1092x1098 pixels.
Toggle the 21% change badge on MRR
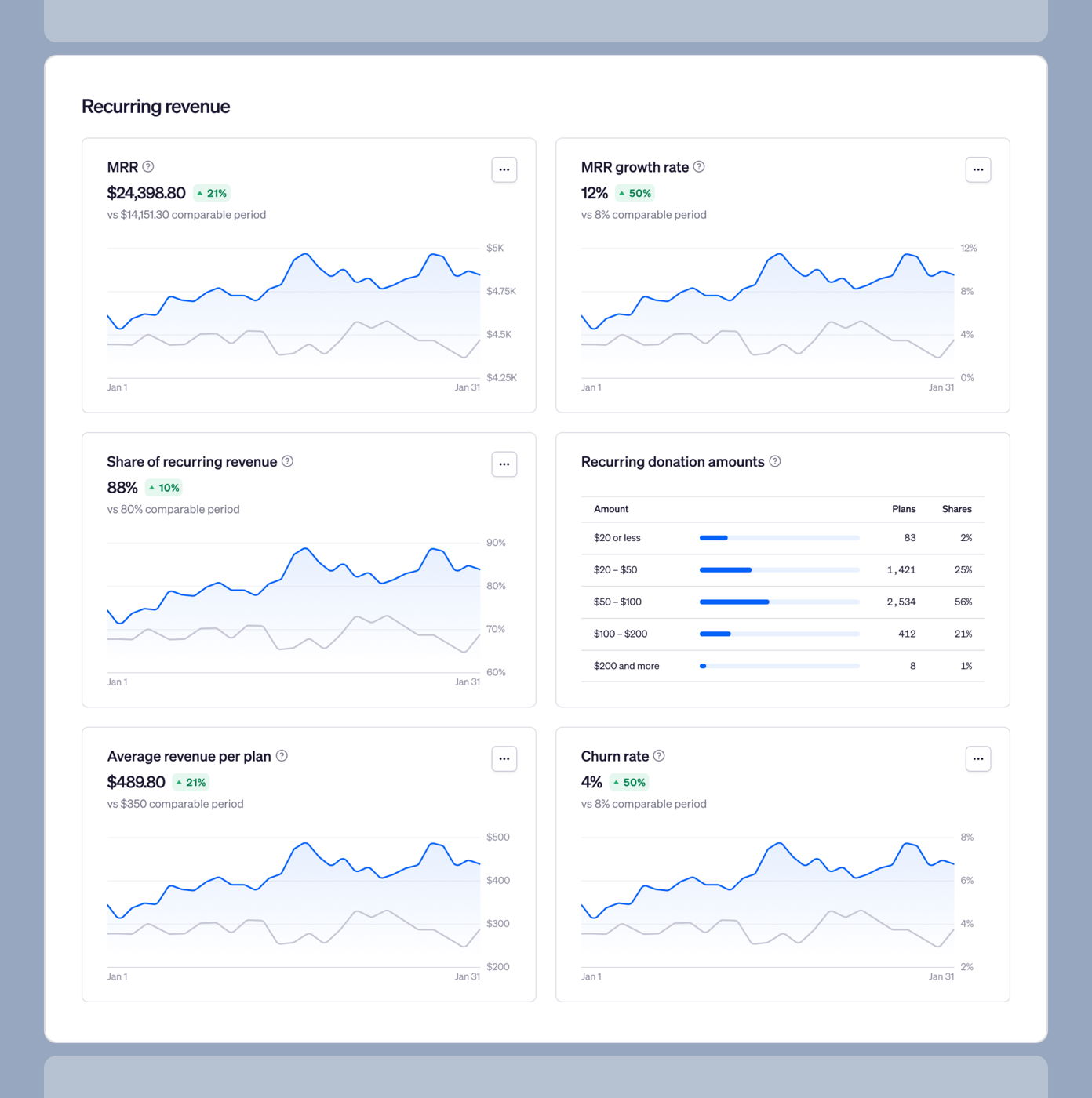pyautogui.click(x=211, y=193)
